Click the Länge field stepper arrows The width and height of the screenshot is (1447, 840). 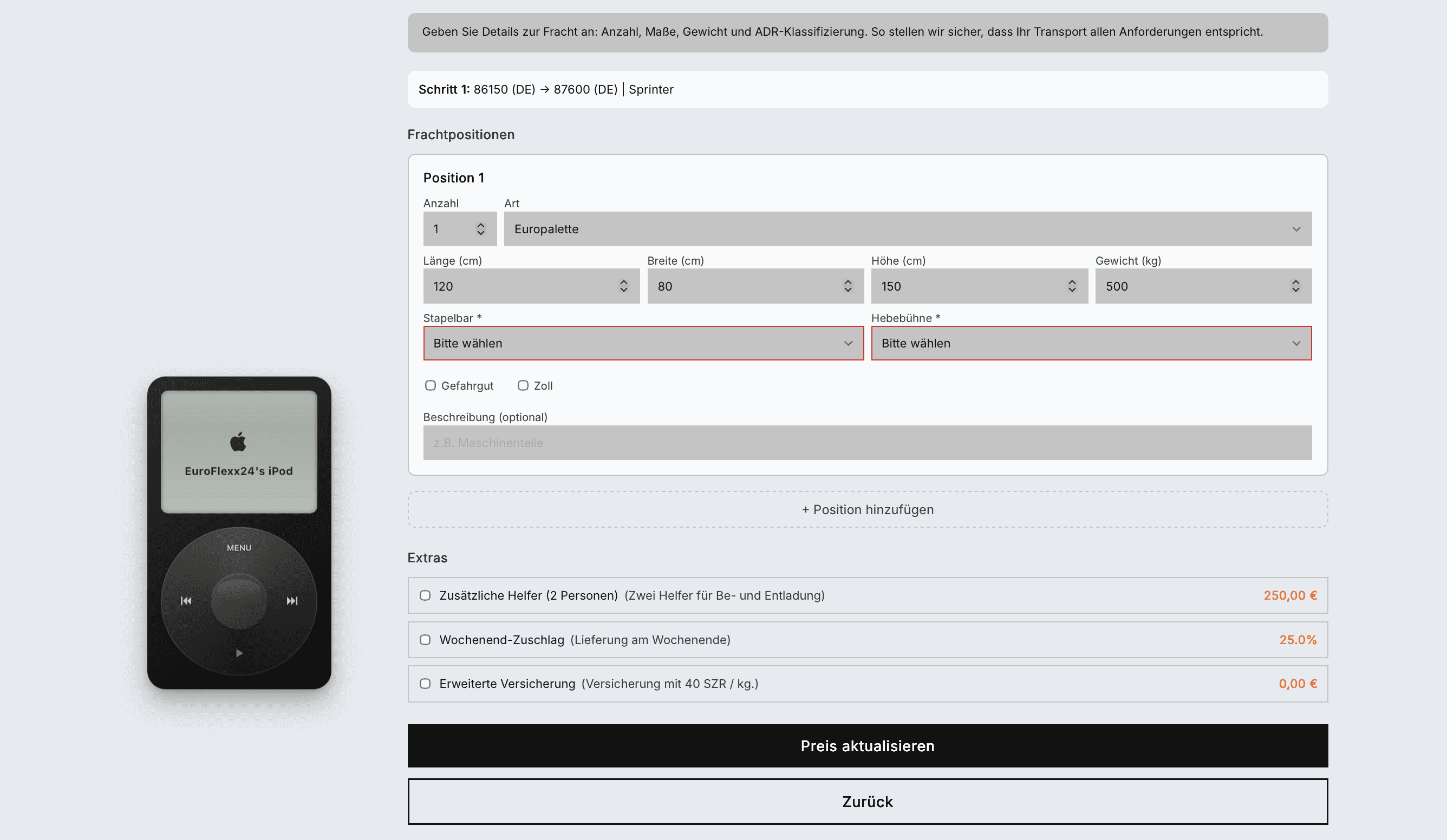[624, 286]
